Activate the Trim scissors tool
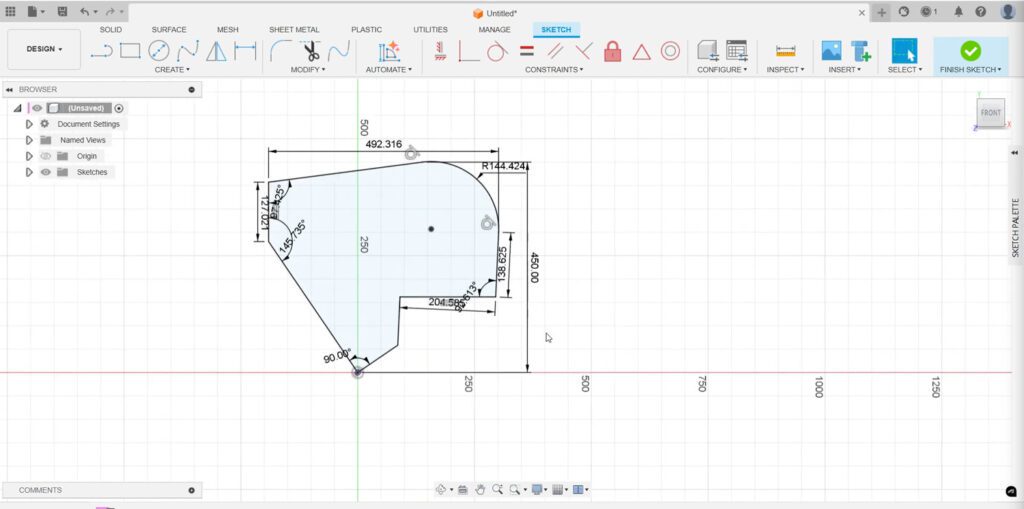Viewport: 1024px width, 509px height. point(310,51)
